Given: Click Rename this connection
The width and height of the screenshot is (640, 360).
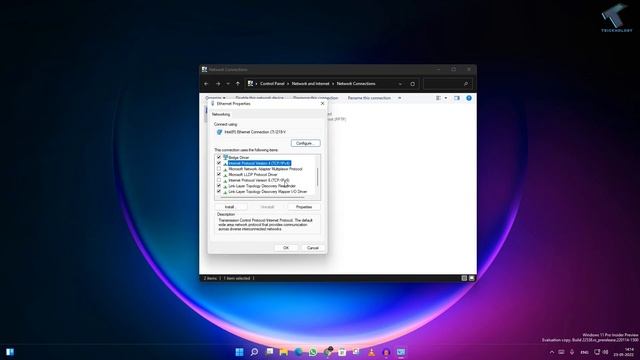Looking at the screenshot, I should point(369,98).
